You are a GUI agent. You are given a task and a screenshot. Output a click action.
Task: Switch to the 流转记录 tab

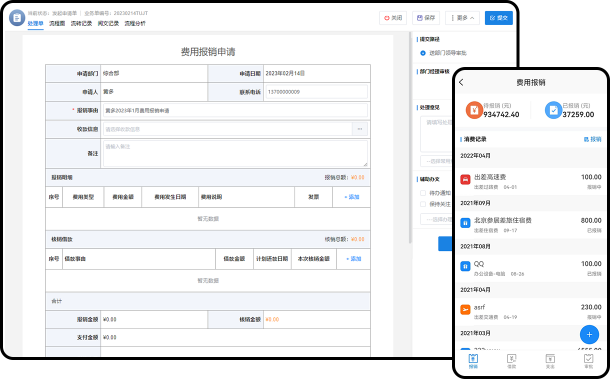[81, 23]
